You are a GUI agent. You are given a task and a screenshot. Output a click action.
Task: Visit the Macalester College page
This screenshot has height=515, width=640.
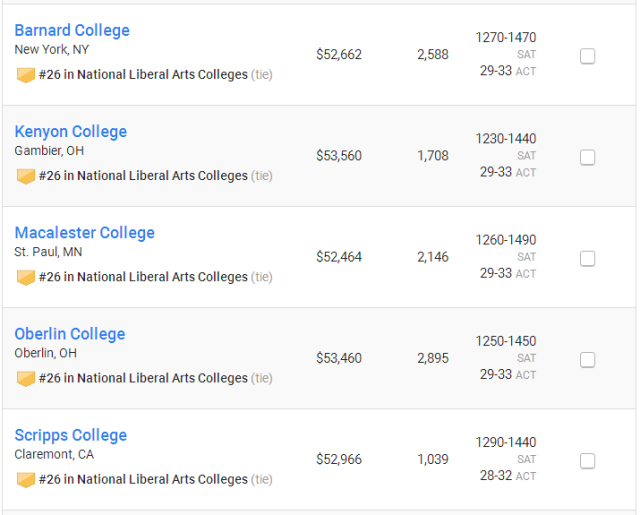point(84,233)
